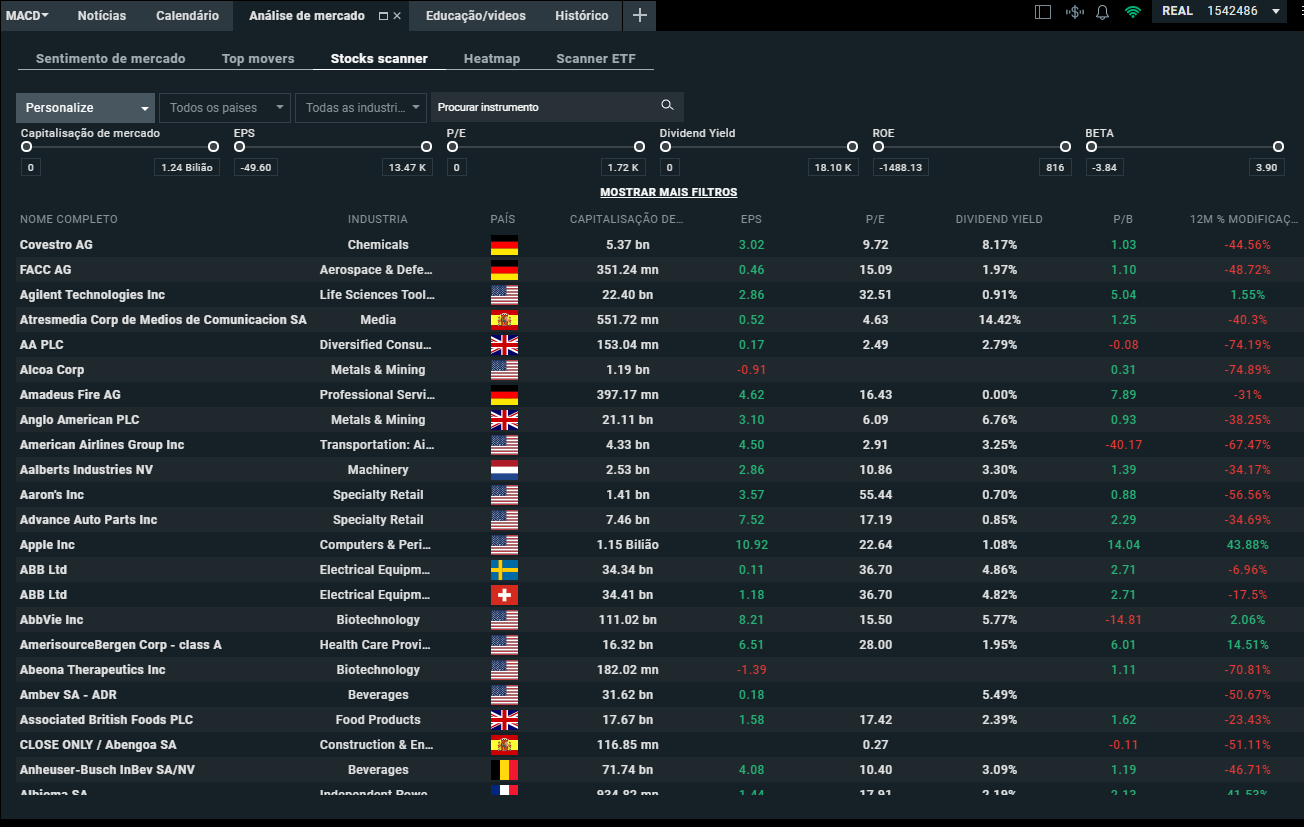This screenshot has width=1304, height=827.
Task: Click the German flag in Covestro AG row
Action: [x=504, y=245]
